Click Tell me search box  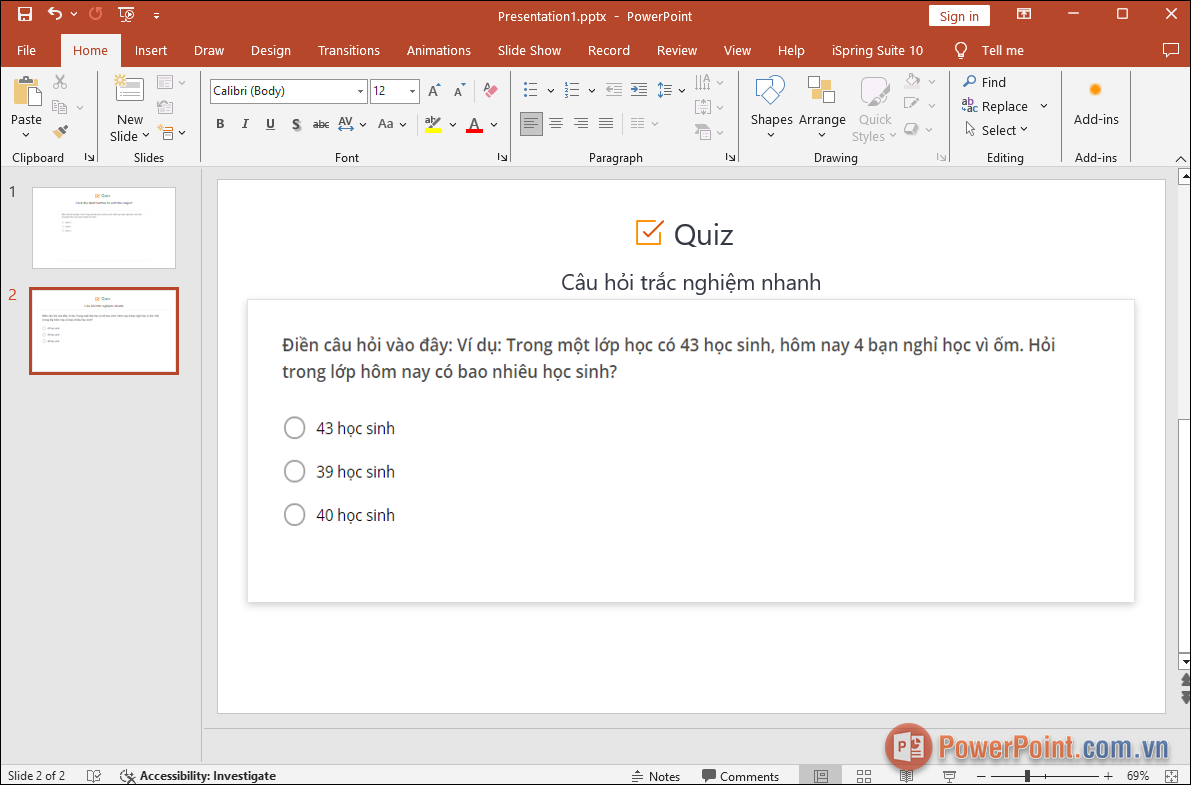[990, 50]
